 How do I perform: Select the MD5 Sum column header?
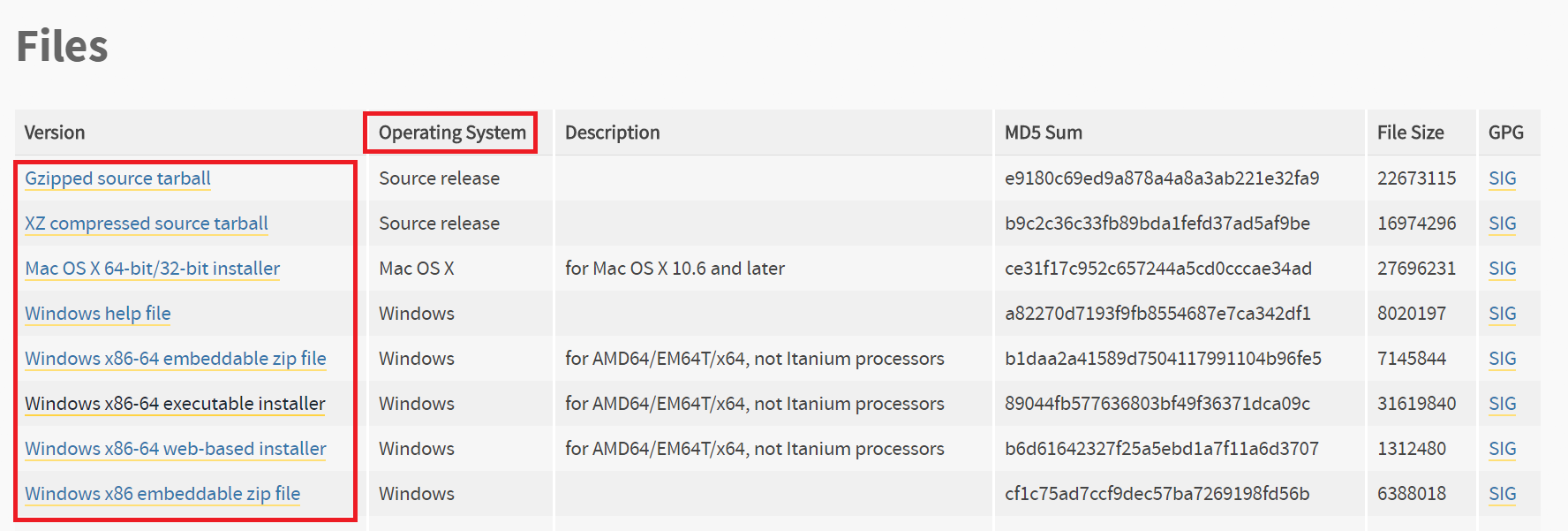coord(1044,133)
